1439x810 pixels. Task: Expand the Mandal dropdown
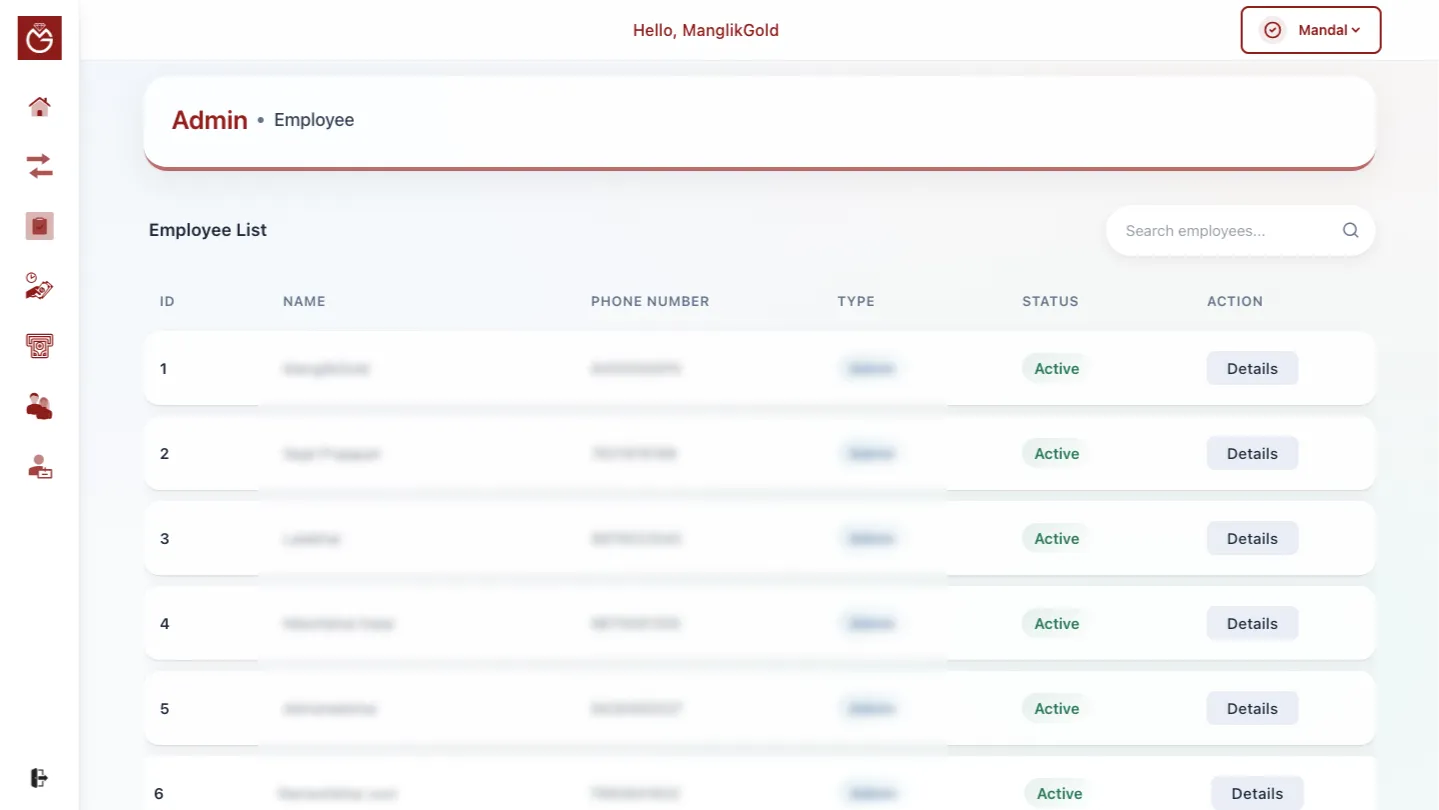(x=1310, y=30)
